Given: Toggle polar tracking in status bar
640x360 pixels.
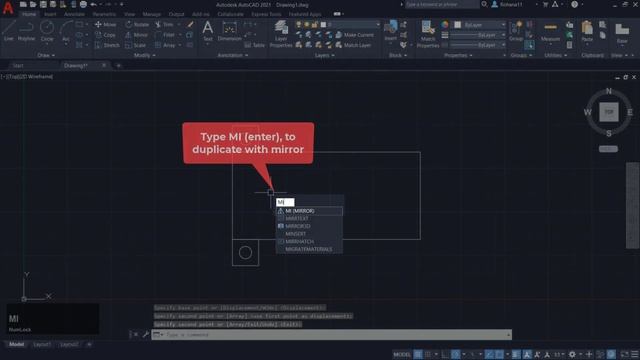Looking at the screenshot, I should pos(456,354).
